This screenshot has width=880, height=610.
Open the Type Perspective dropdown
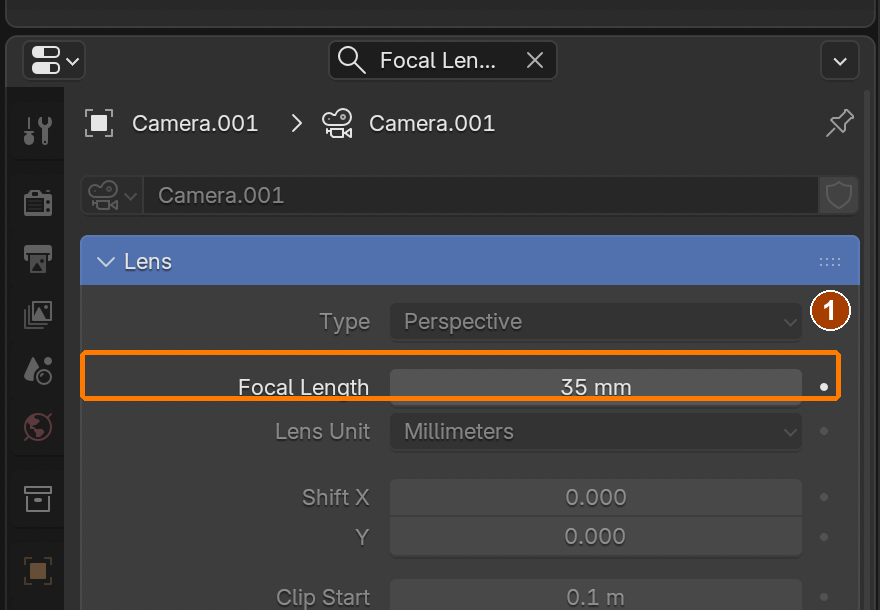click(x=595, y=322)
